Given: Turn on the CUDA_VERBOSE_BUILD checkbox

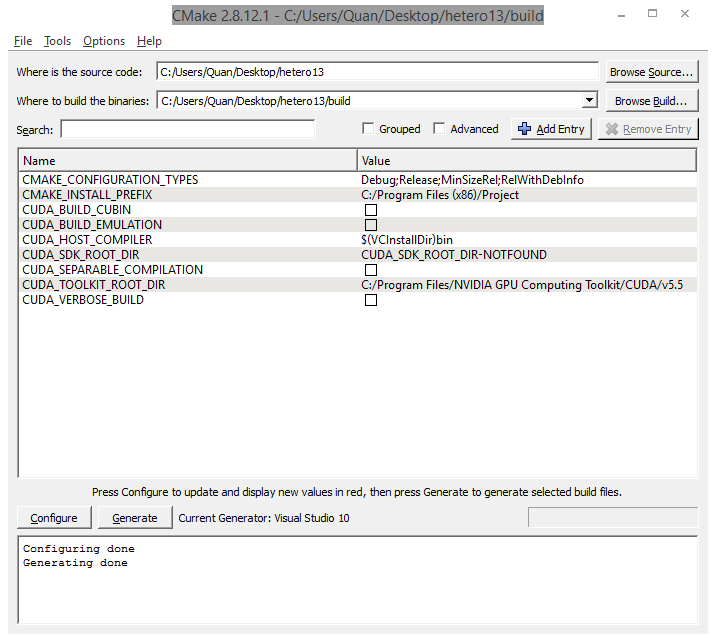Looking at the screenshot, I should click(371, 300).
